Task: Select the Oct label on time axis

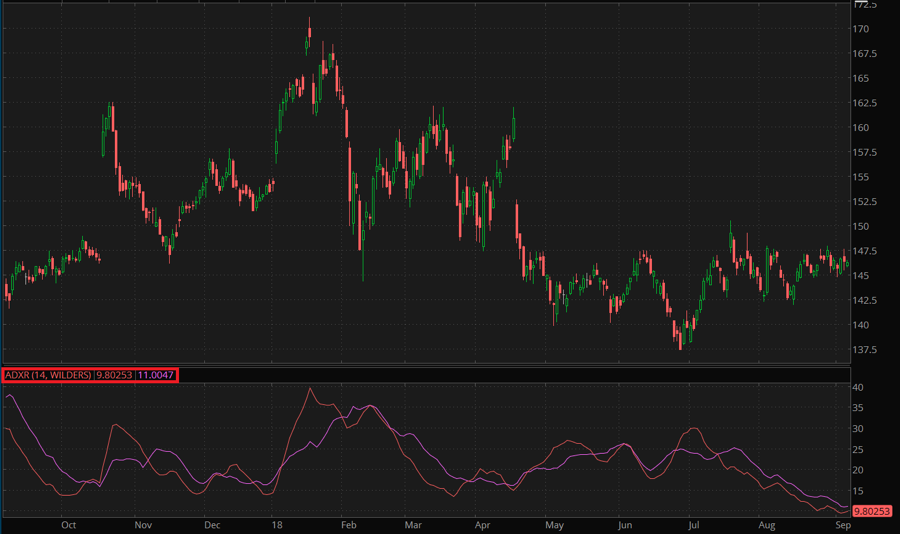Action: (x=68, y=524)
